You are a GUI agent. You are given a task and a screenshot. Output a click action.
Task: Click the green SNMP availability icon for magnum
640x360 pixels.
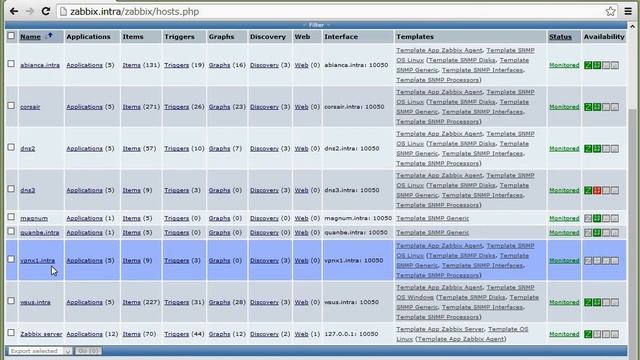click(597, 218)
